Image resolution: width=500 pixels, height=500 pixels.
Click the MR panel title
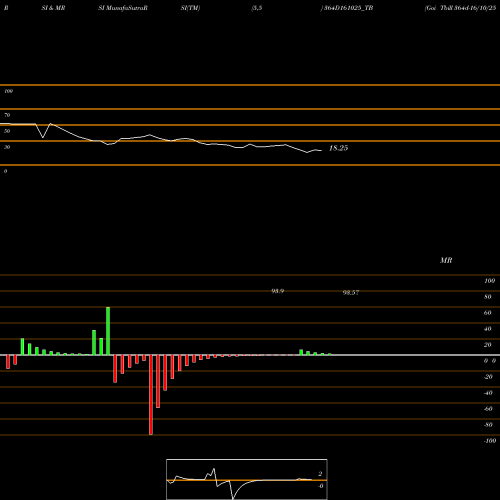point(446,260)
